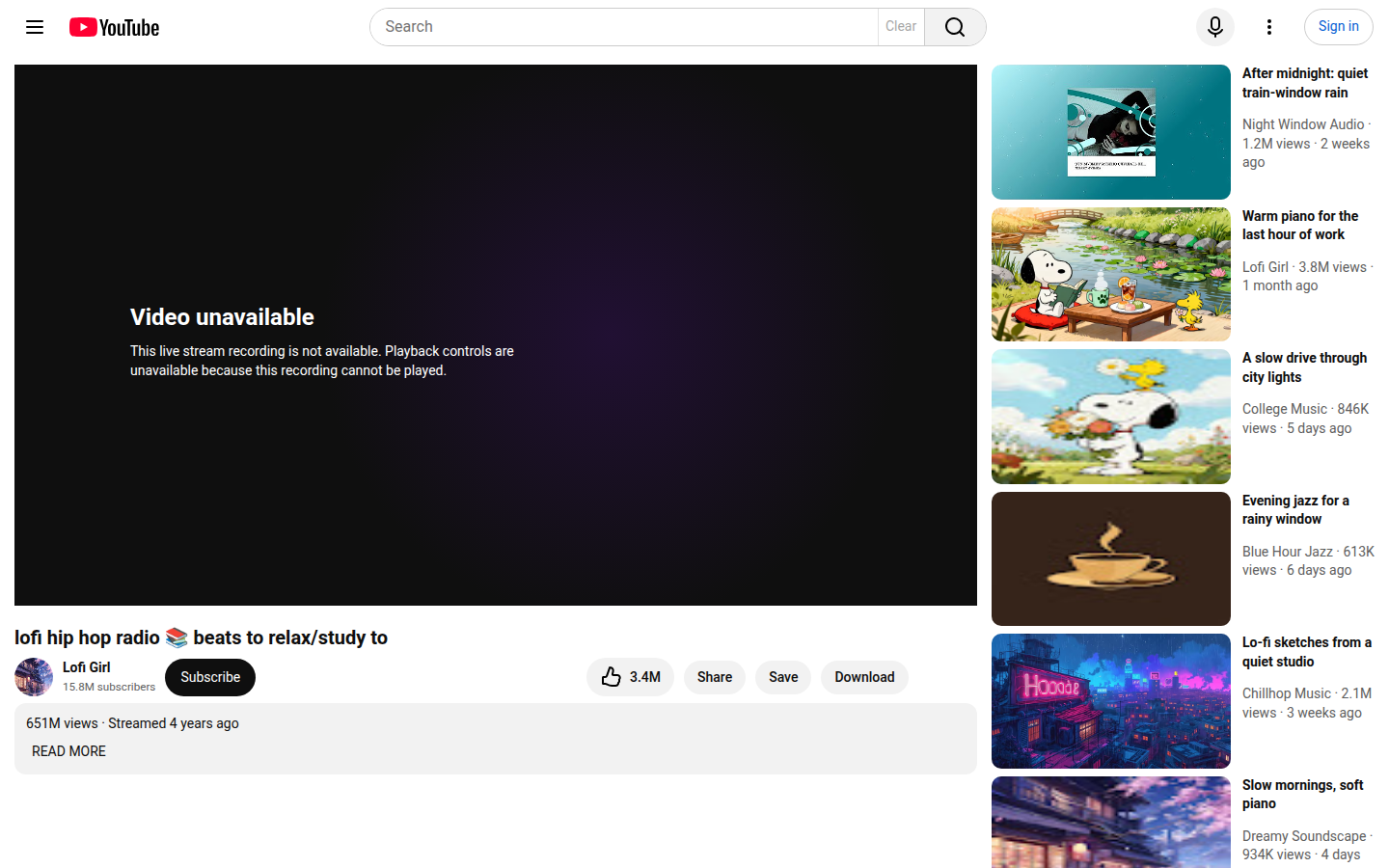Click the '15.8M subscribers' count
This screenshot has width=1389, height=868.
[x=109, y=687]
